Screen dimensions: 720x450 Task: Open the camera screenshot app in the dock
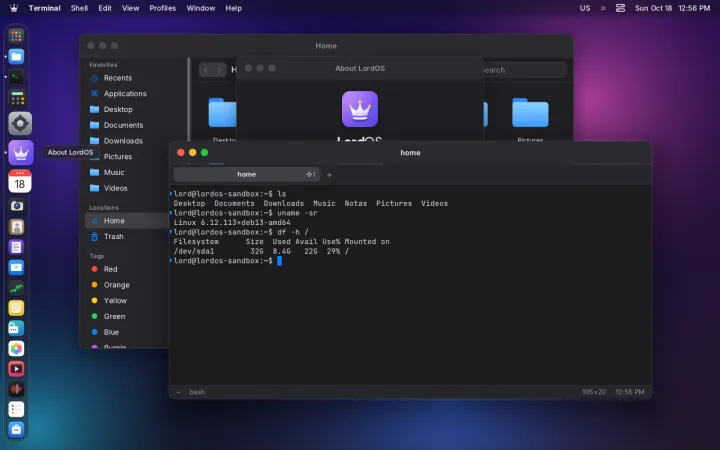pyautogui.click(x=17, y=206)
